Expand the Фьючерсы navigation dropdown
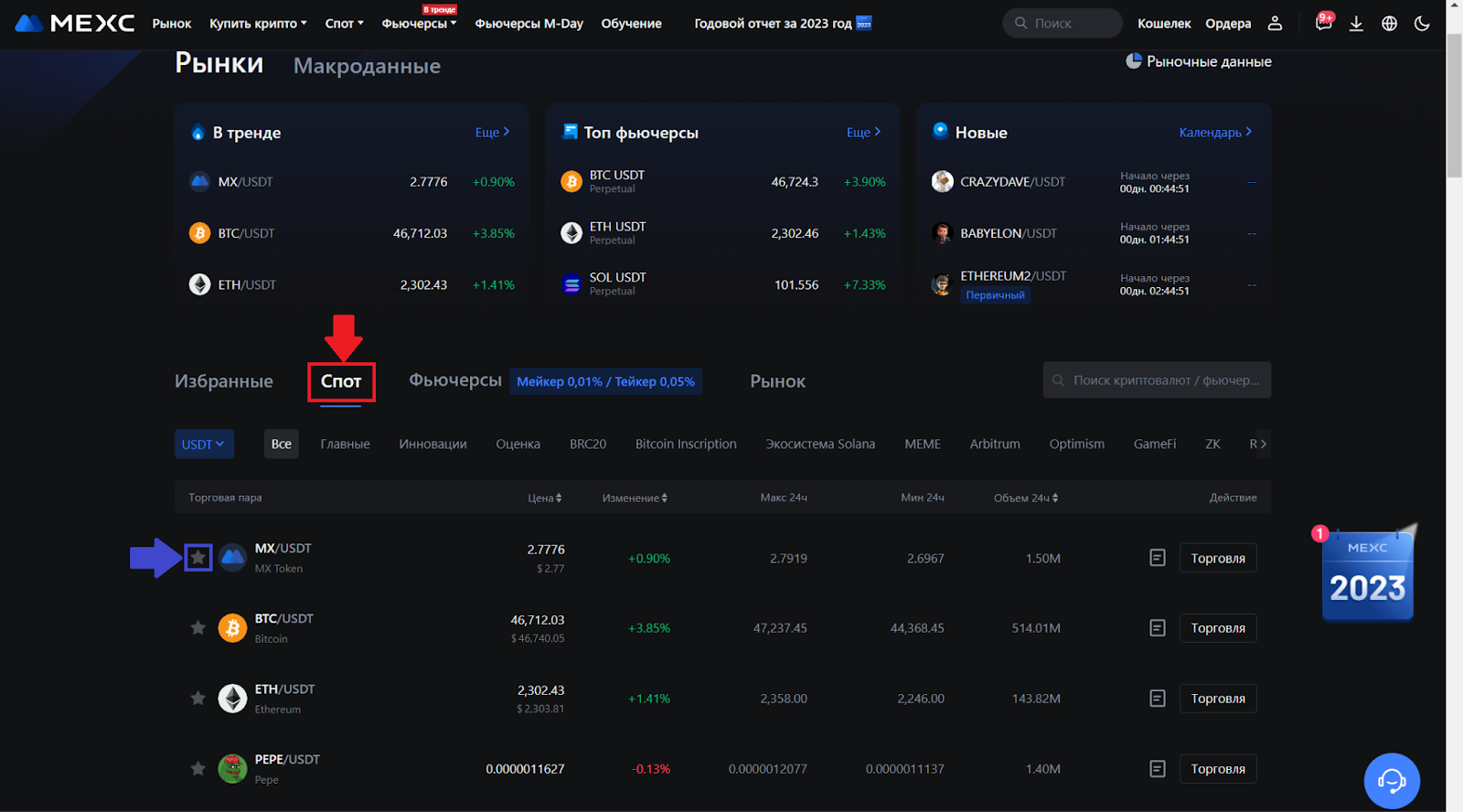This screenshot has height=812, width=1463. coord(419,24)
